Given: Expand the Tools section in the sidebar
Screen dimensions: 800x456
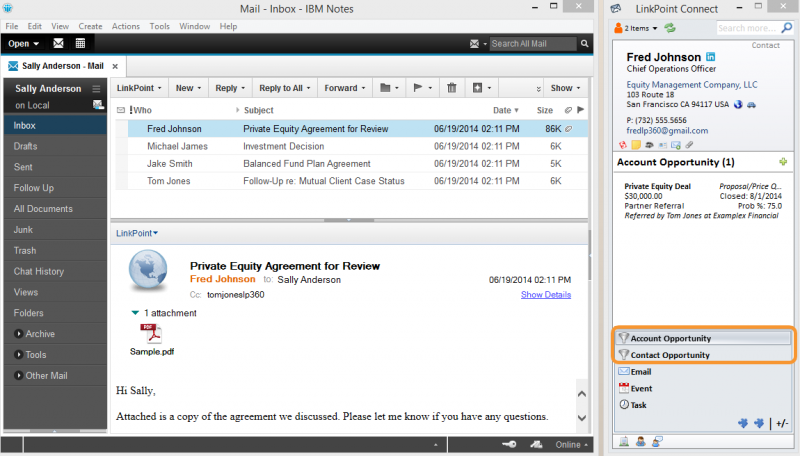Looking at the screenshot, I should pyautogui.click(x=18, y=354).
